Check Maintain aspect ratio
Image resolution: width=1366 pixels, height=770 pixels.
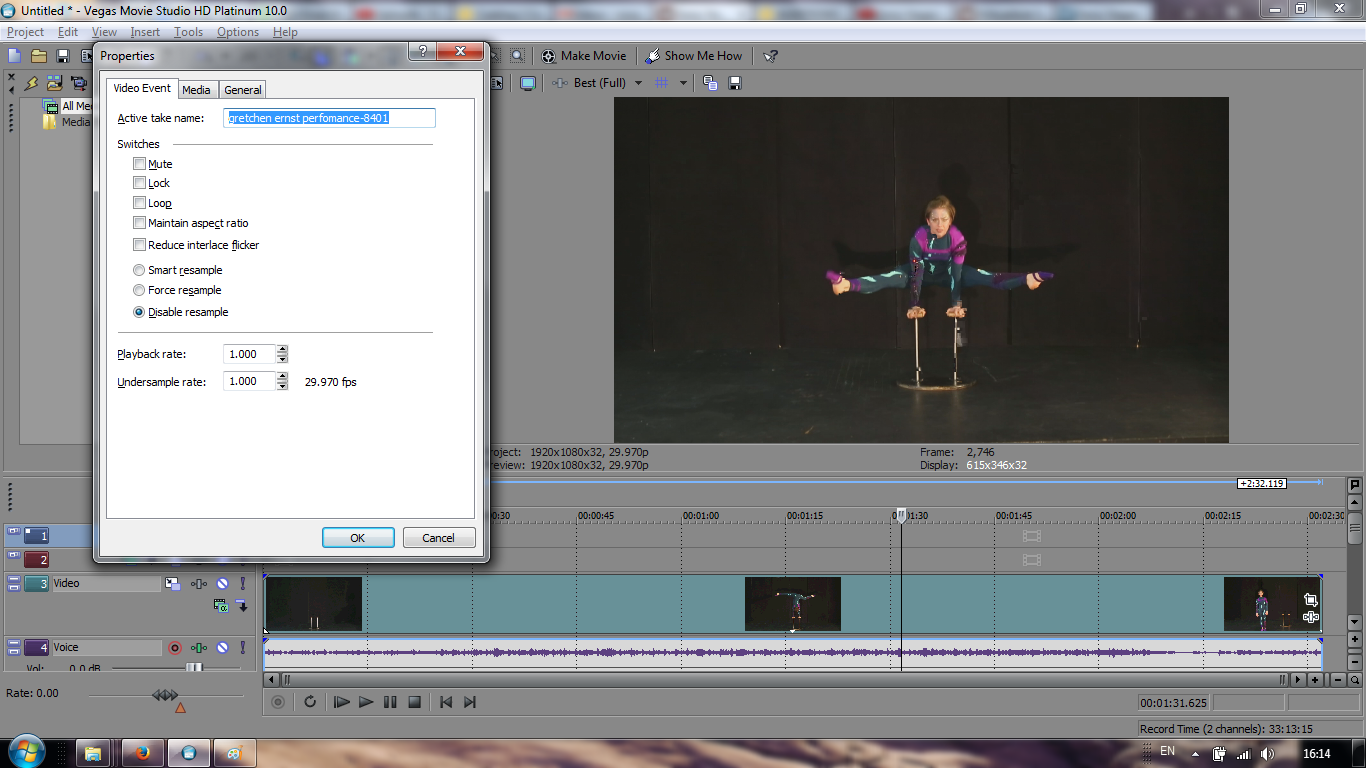coord(140,223)
